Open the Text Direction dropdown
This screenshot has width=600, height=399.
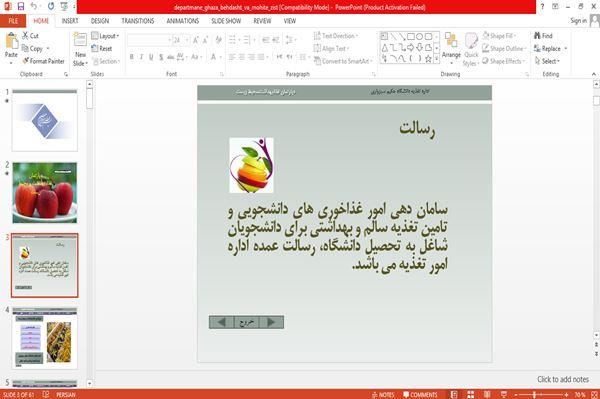[336, 36]
